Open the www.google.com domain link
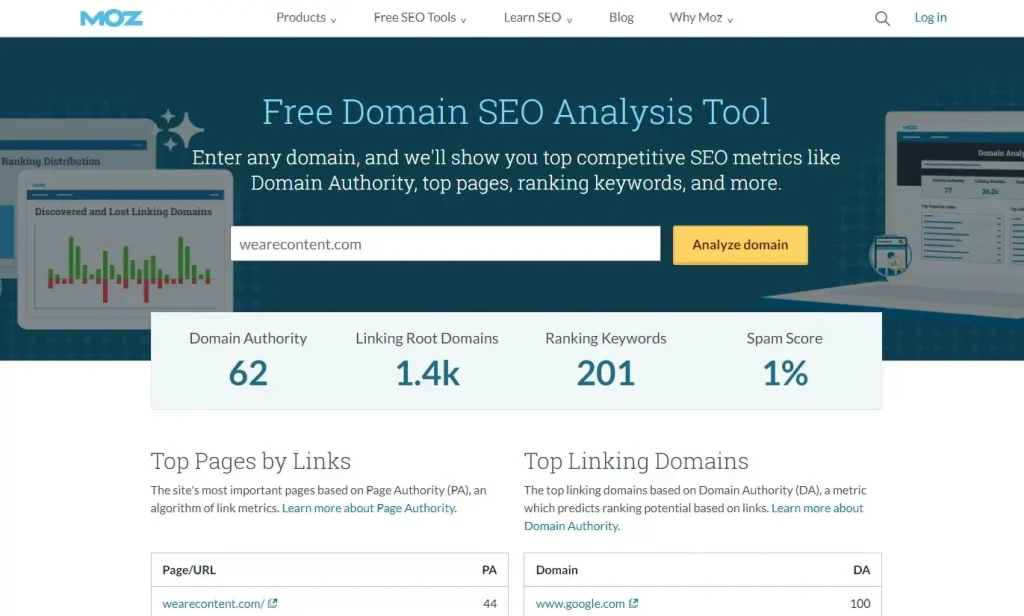The width and height of the screenshot is (1024, 616). (580, 604)
